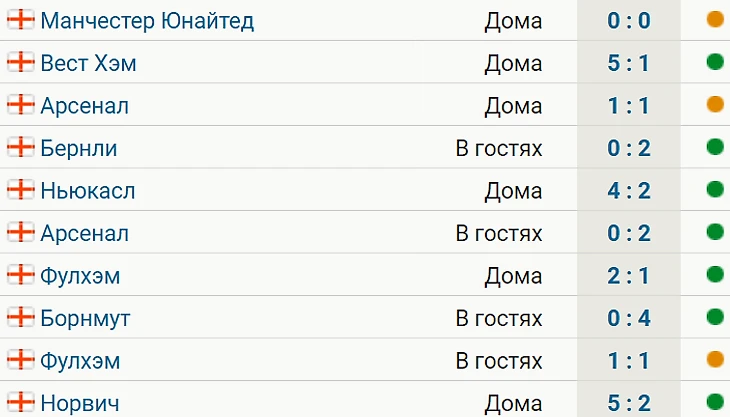Image resolution: width=730 pixels, height=417 pixels.
Task: Open the Бернли team link
Action: 79,148
